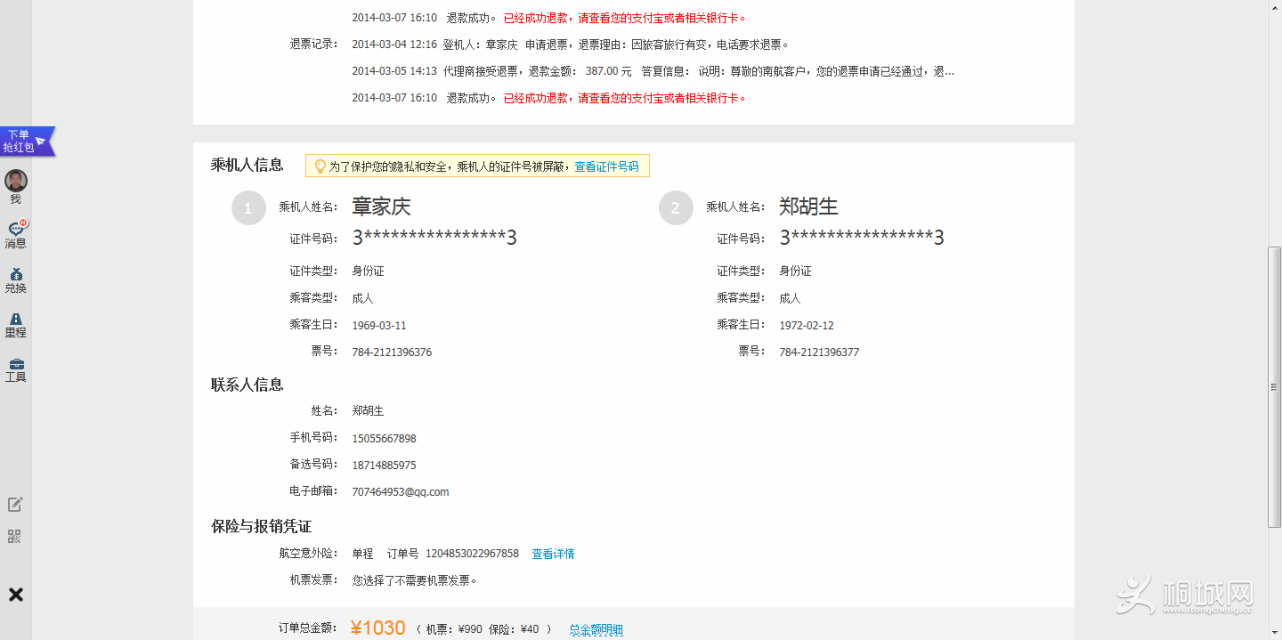This screenshot has height=640, width=1282.
Task: Expand the 总金额明细 total amount details
Action: point(596,630)
